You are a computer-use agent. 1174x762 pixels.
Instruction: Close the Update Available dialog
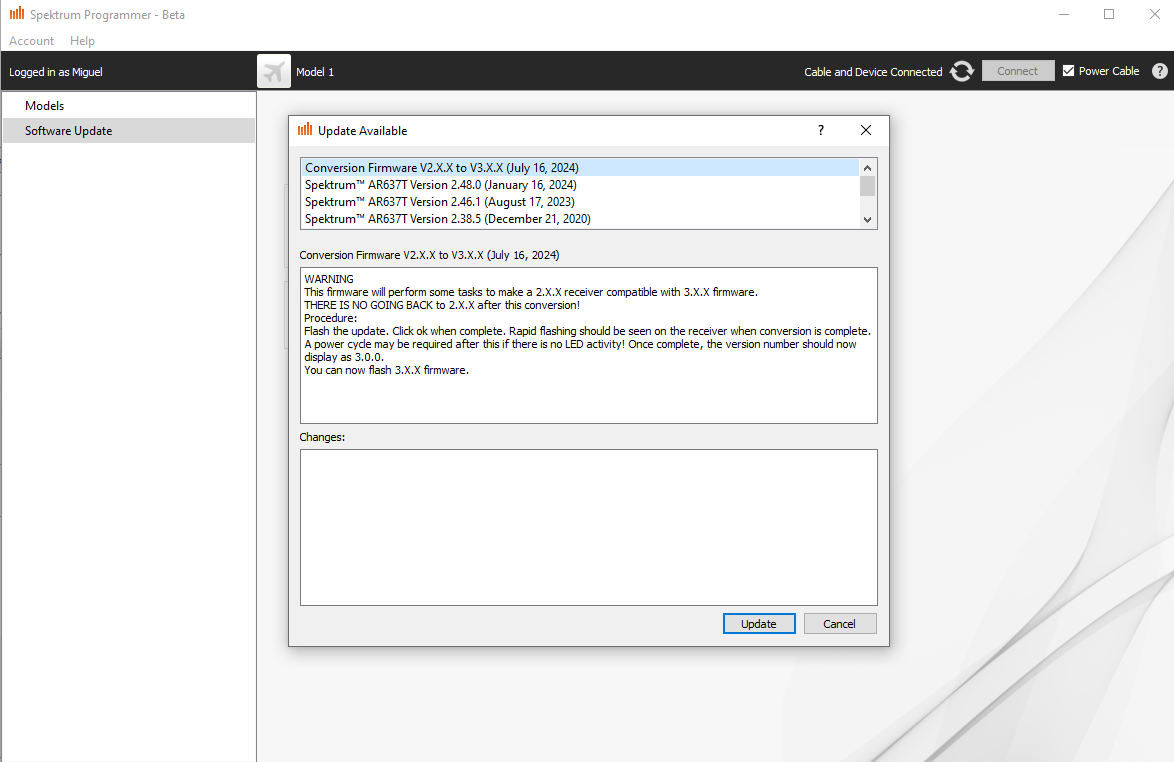tap(866, 130)
